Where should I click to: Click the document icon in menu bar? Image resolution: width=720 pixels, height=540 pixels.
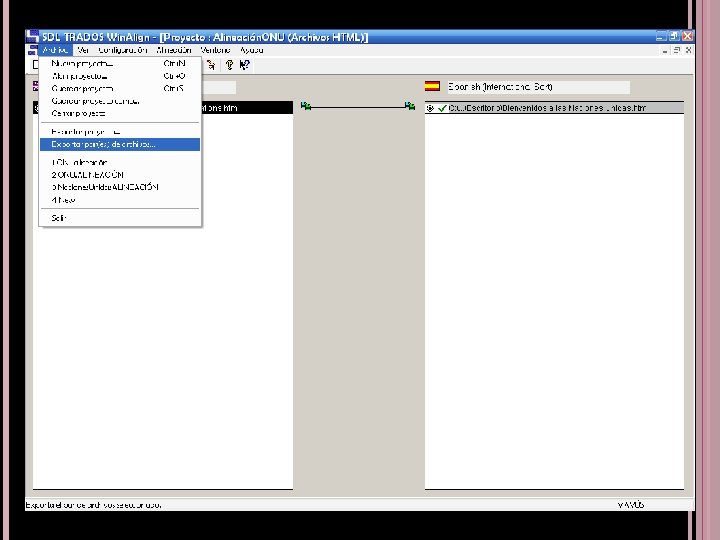click(32, 50)
